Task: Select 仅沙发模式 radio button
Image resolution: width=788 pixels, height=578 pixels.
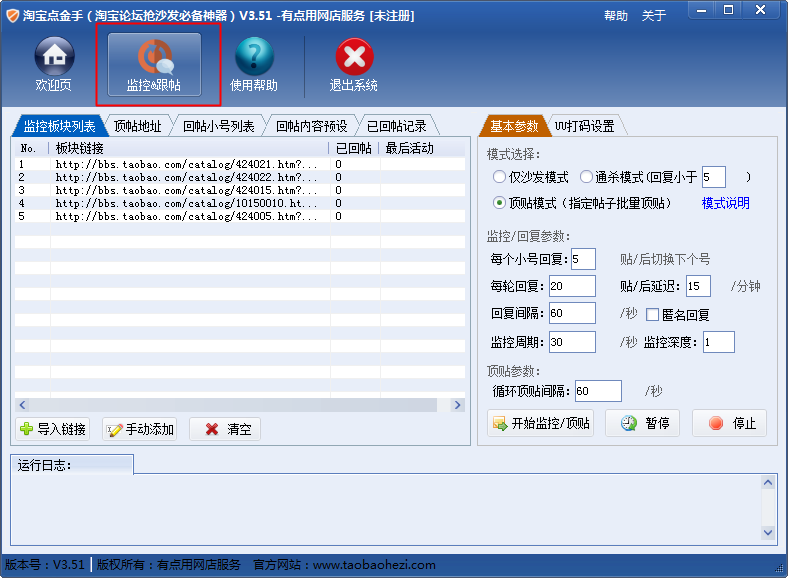Action: 499,176
